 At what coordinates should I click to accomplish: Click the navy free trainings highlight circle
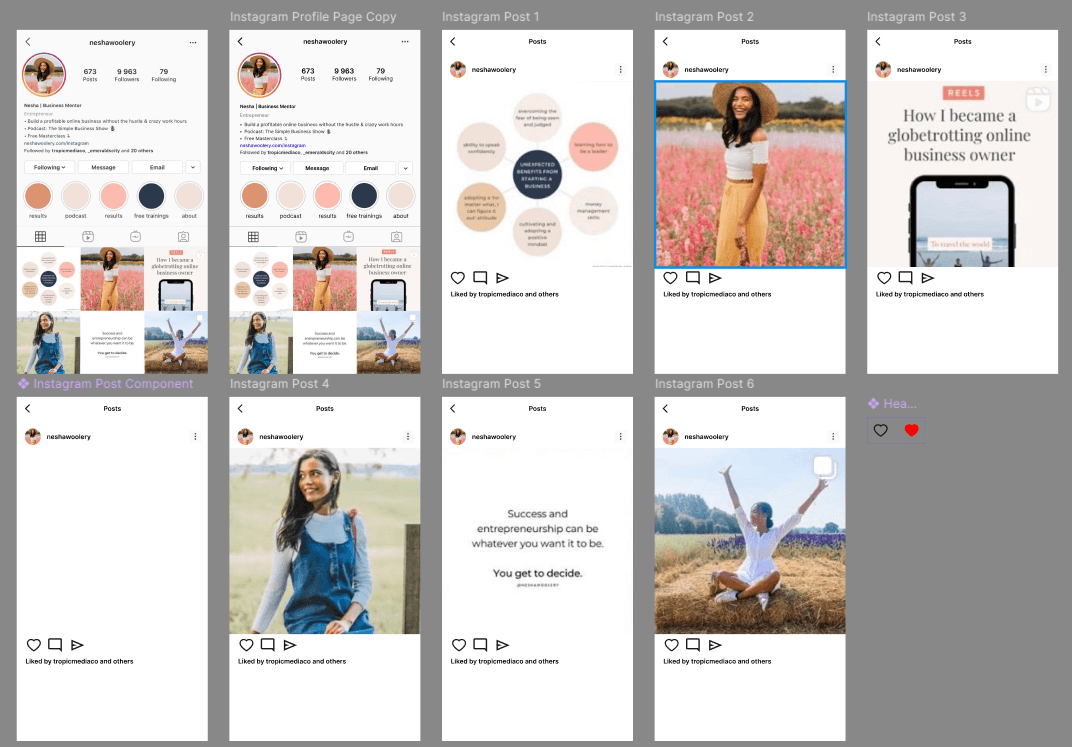click(x=152, y=196)
